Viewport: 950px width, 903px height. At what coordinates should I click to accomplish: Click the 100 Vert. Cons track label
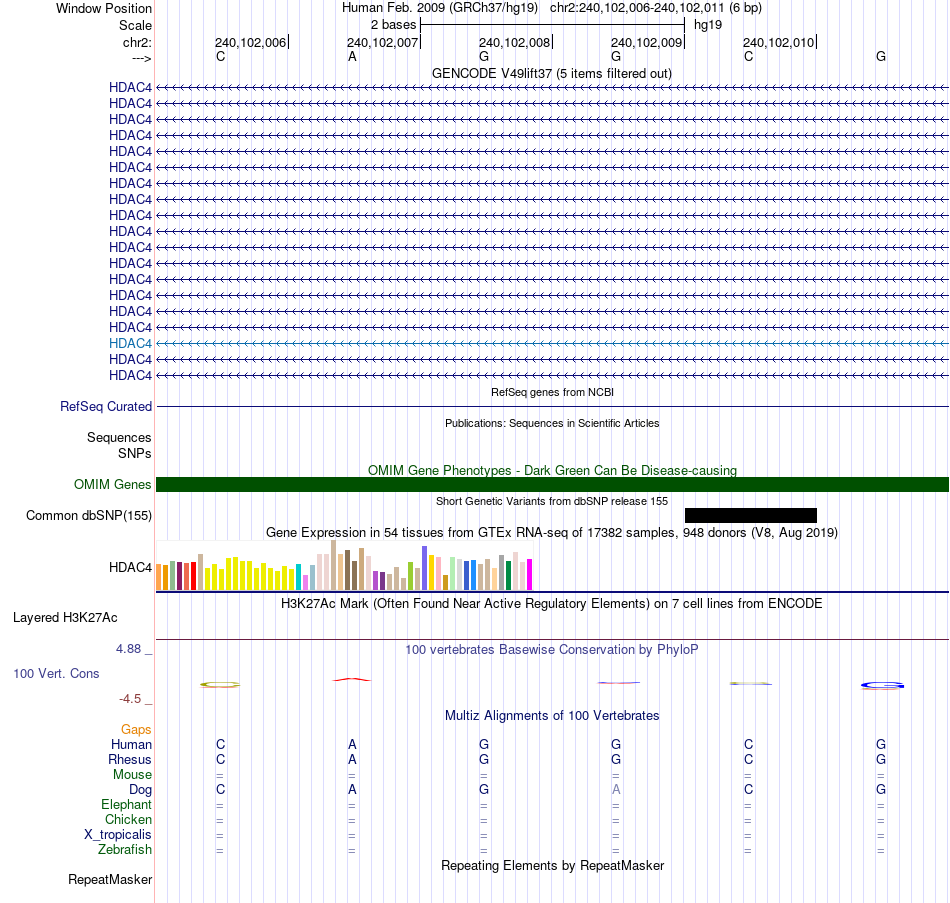tap(56, 674)
